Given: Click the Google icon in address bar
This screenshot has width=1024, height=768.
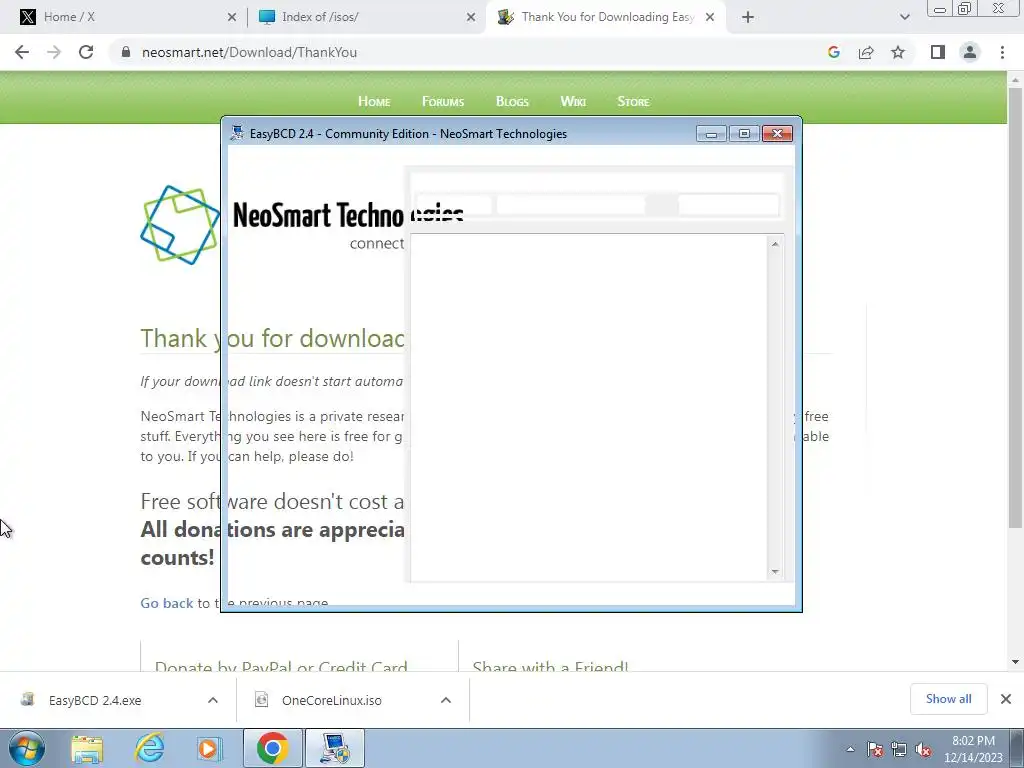Looking at the screenshot, I should click(833, 52).
